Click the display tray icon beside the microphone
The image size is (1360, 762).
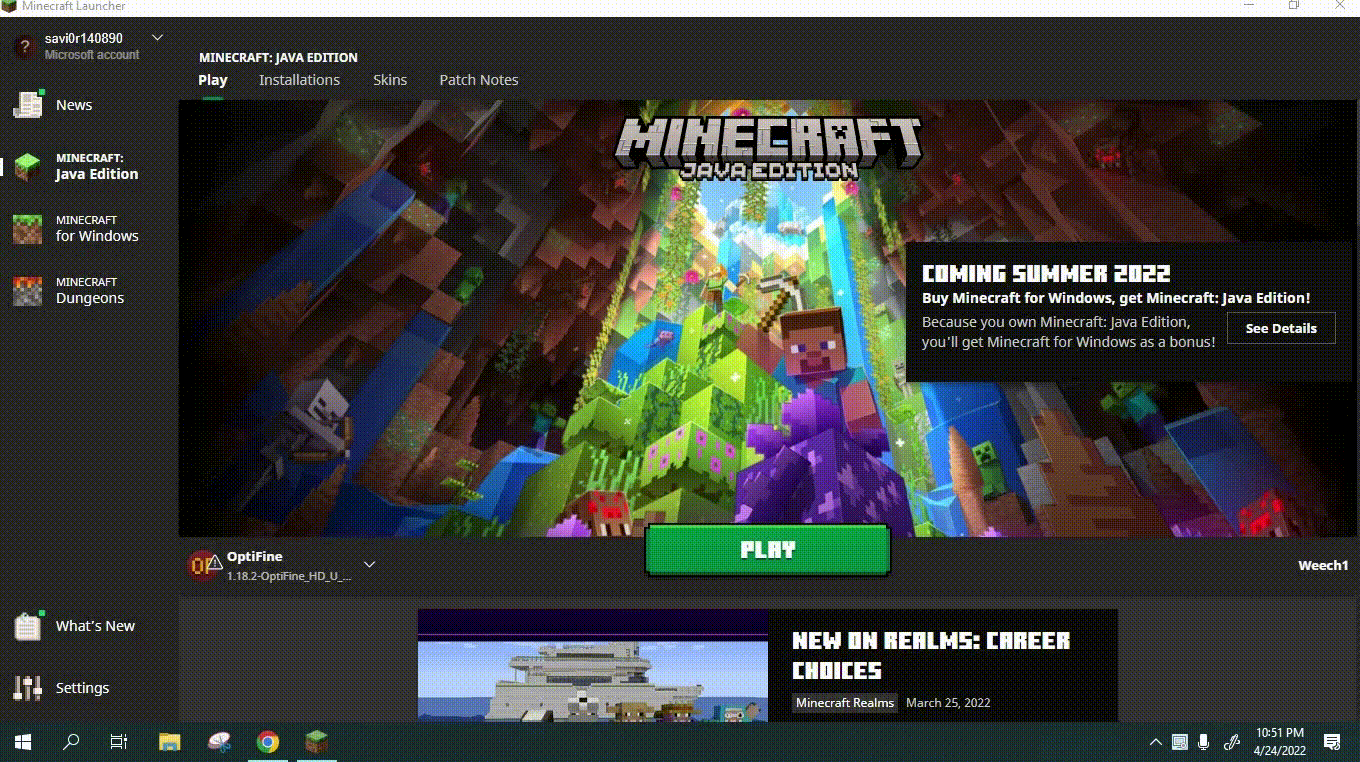pos(1179,742)
